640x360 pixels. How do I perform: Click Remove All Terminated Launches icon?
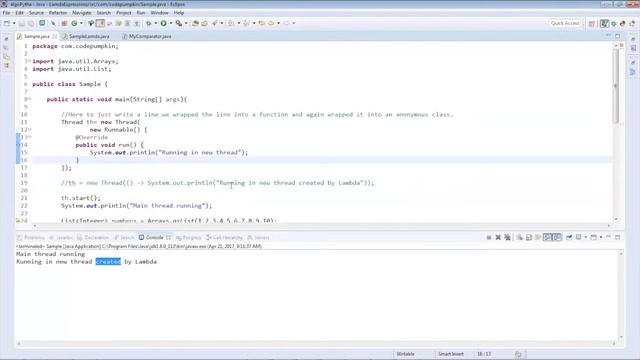click(507, 237)
